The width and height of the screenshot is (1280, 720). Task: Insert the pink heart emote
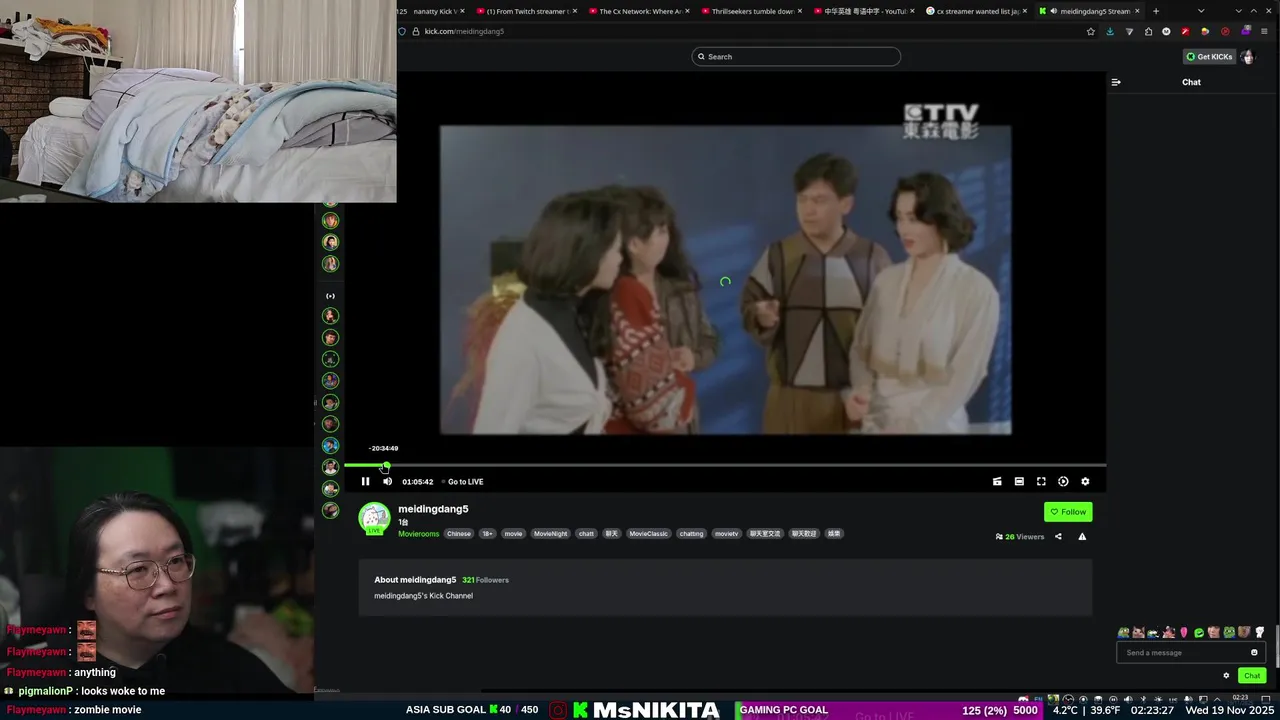click(x=1184, y=632)
